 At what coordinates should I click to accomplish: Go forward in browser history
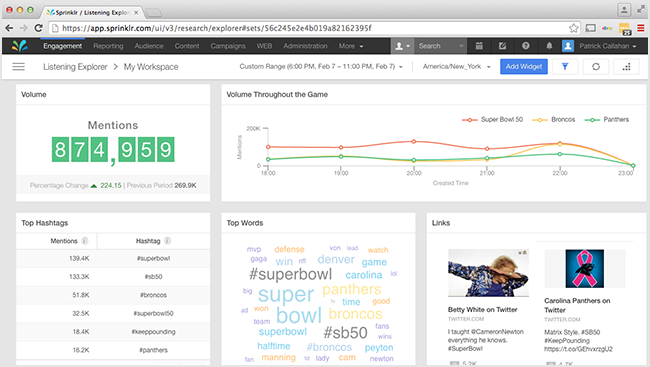[x=24, y=28]
